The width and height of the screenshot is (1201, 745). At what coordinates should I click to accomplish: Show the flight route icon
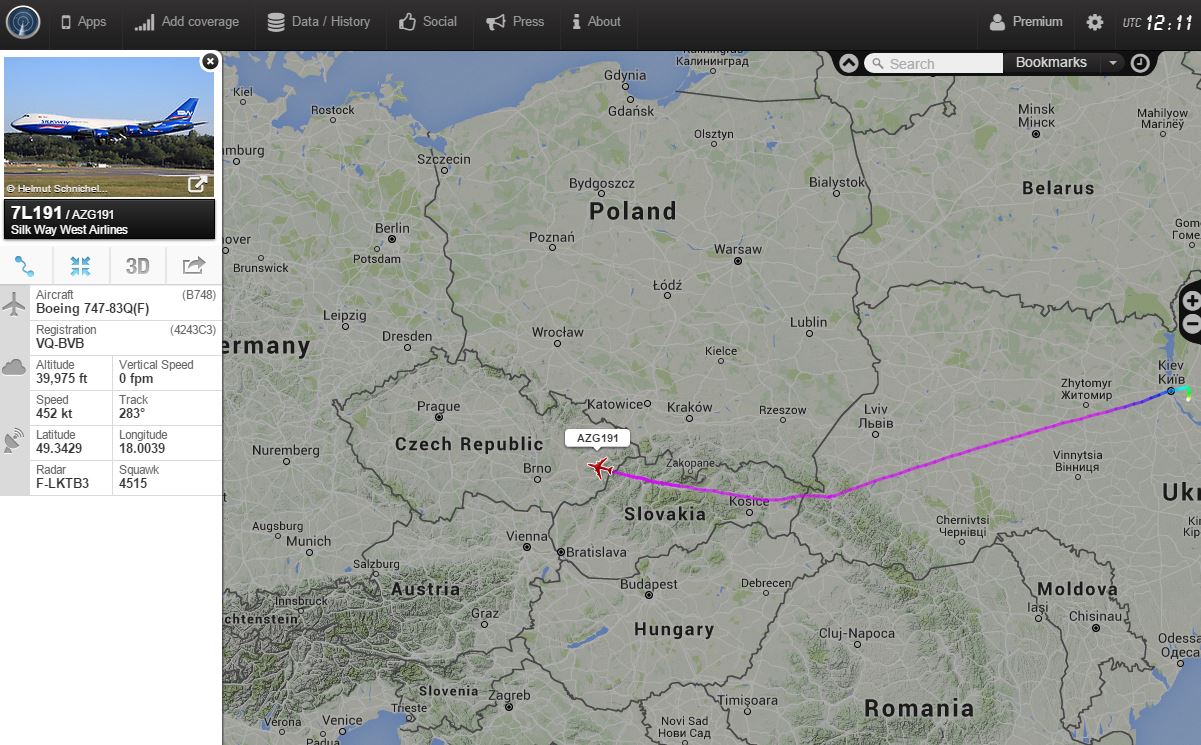26,265
